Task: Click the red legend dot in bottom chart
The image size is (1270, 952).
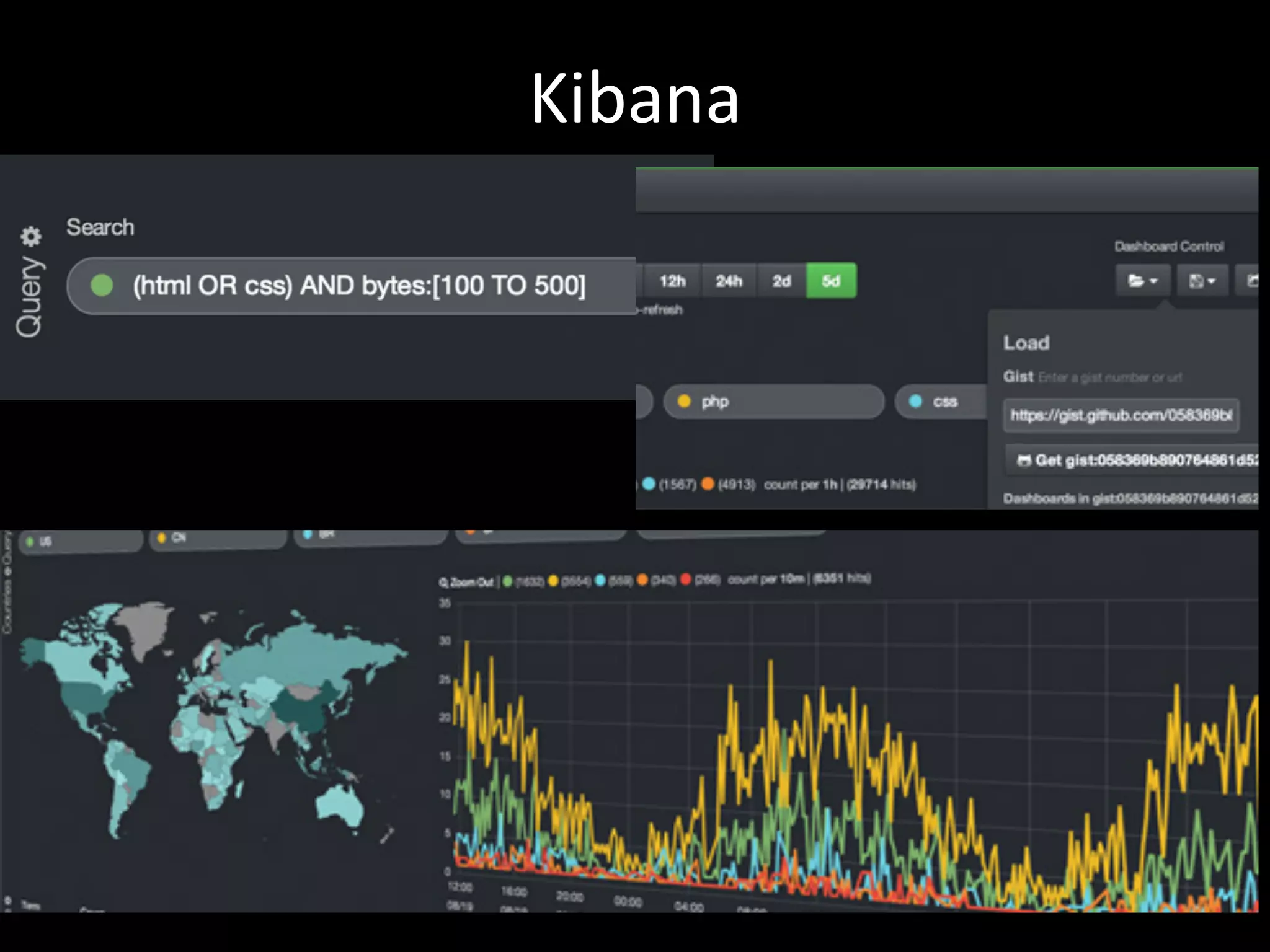Action: (x=686, y=579)
